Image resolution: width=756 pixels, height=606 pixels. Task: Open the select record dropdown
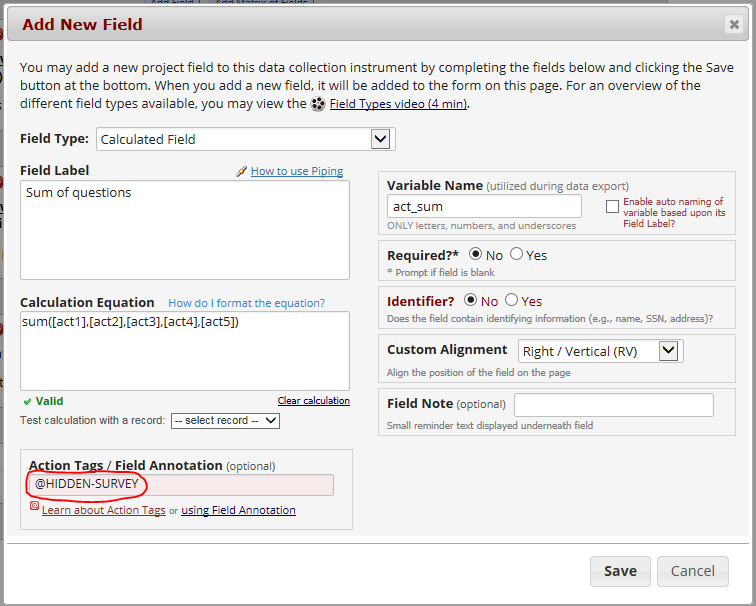click(225, 421)
